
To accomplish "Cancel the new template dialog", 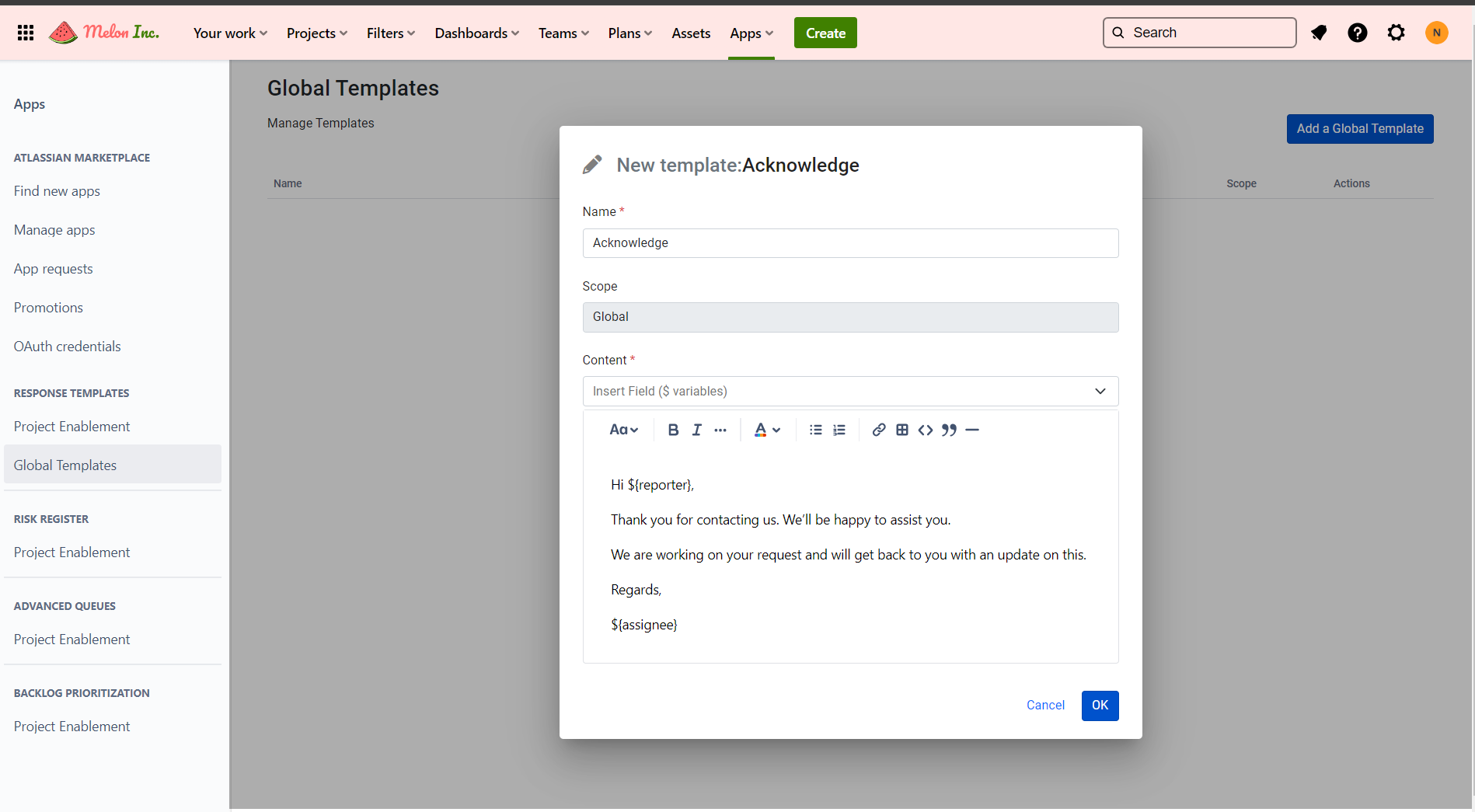I will 1045,706.
